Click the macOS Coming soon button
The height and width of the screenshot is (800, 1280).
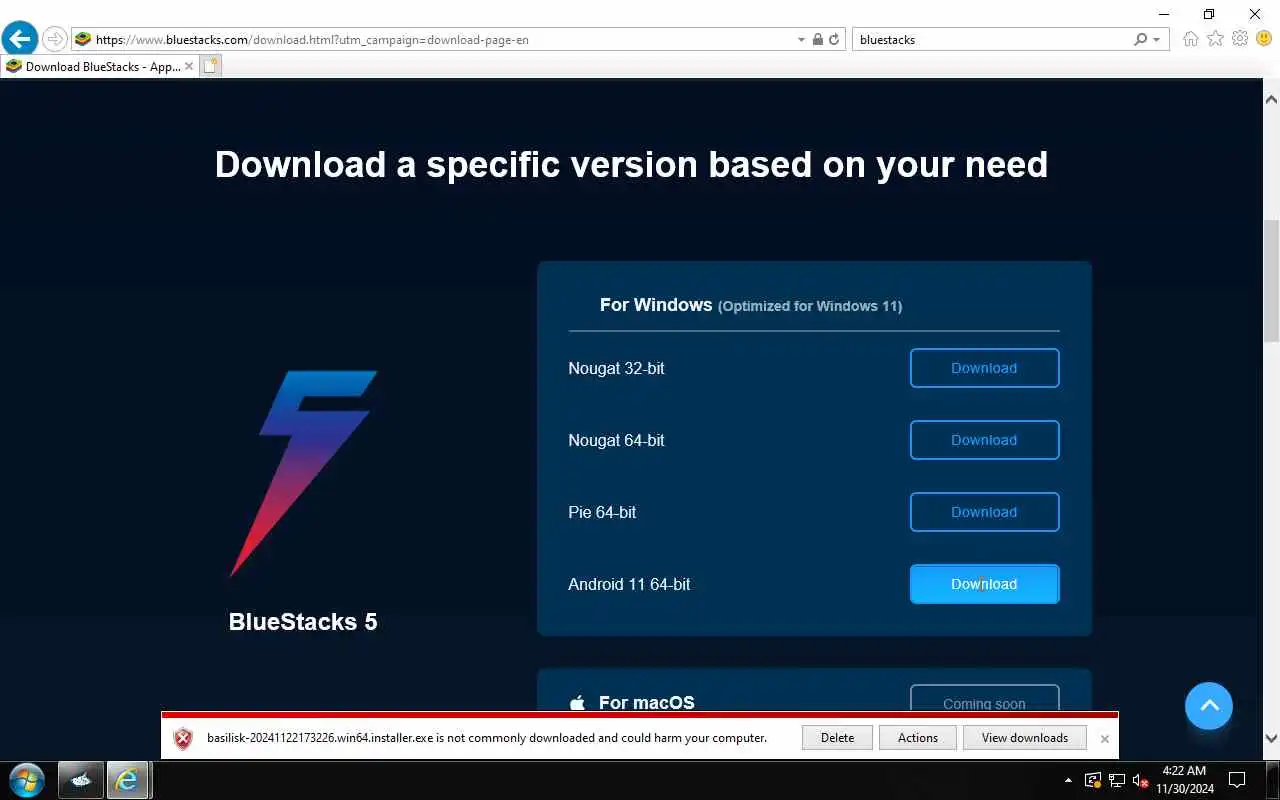pyautogui.click(x=984, y=699)
